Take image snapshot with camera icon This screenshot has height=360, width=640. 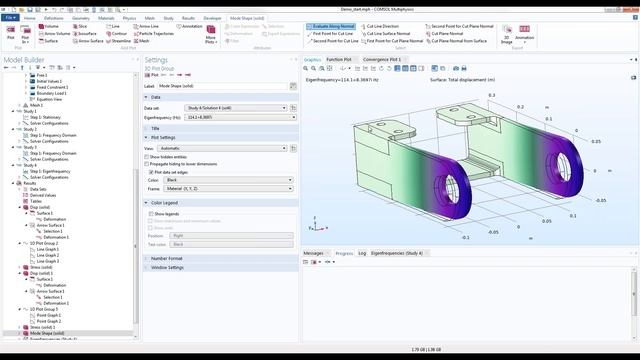pyautogui.click(x=456, y=69)
